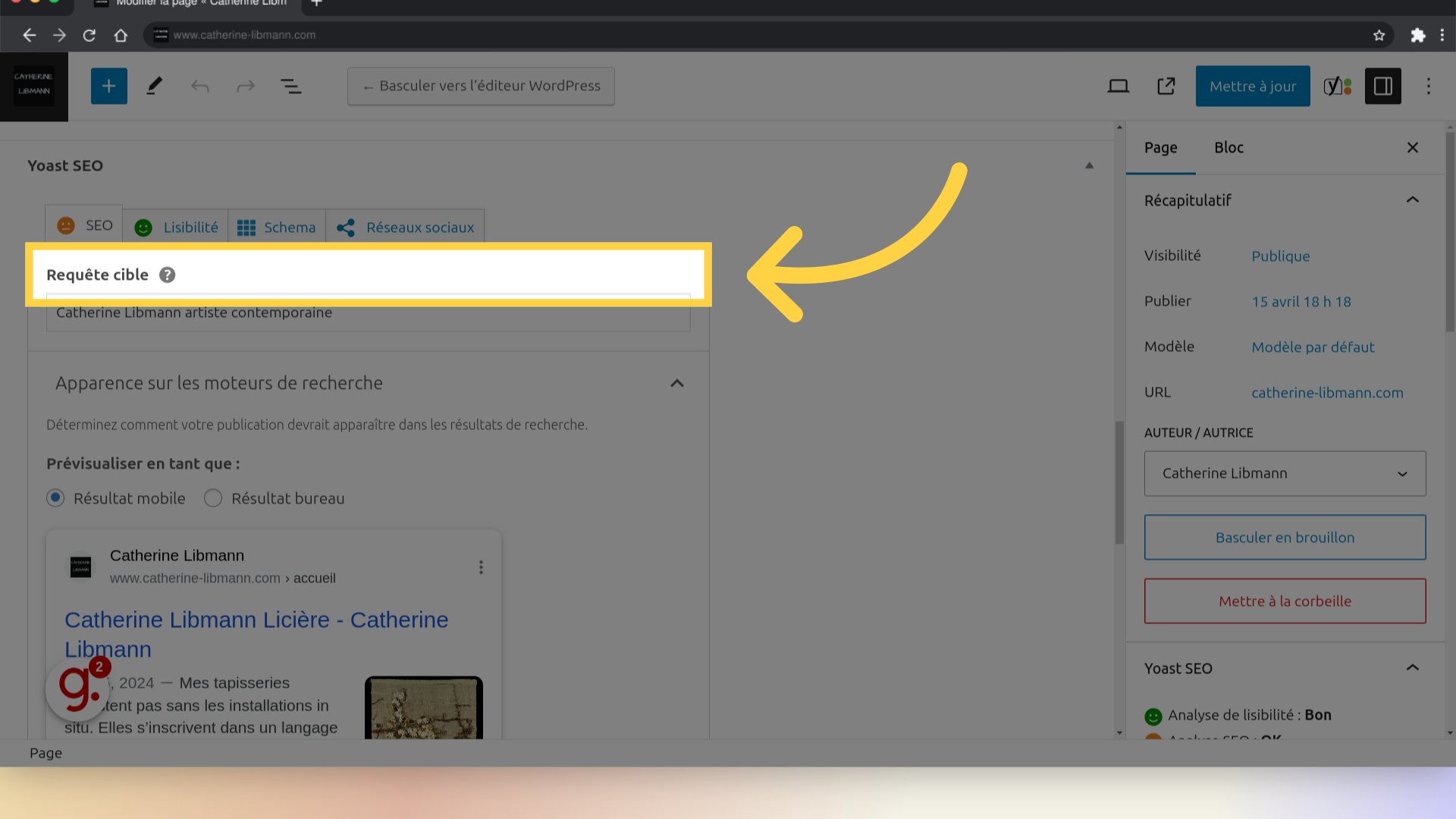Select the Résultat bureau radio button
Image resolution: width=1456 pixels, height=819 pixels.
[213, 498]
